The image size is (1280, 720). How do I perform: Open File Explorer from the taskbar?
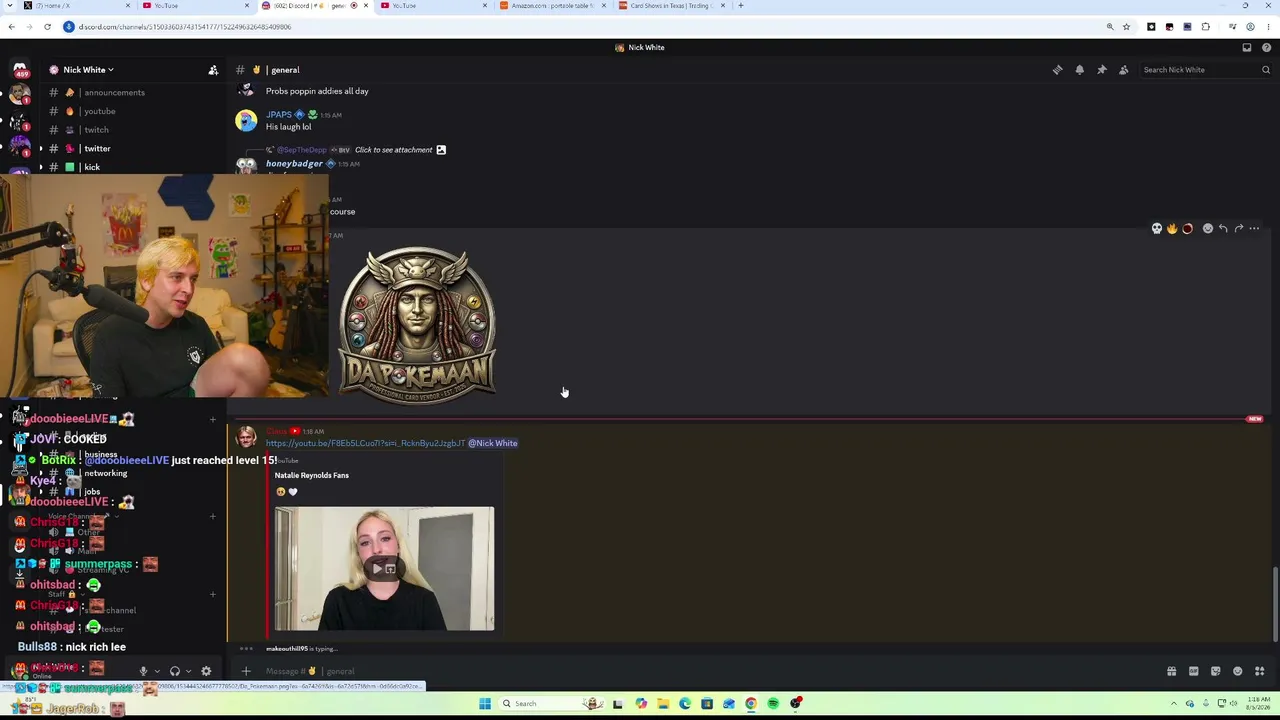point(662,704)
